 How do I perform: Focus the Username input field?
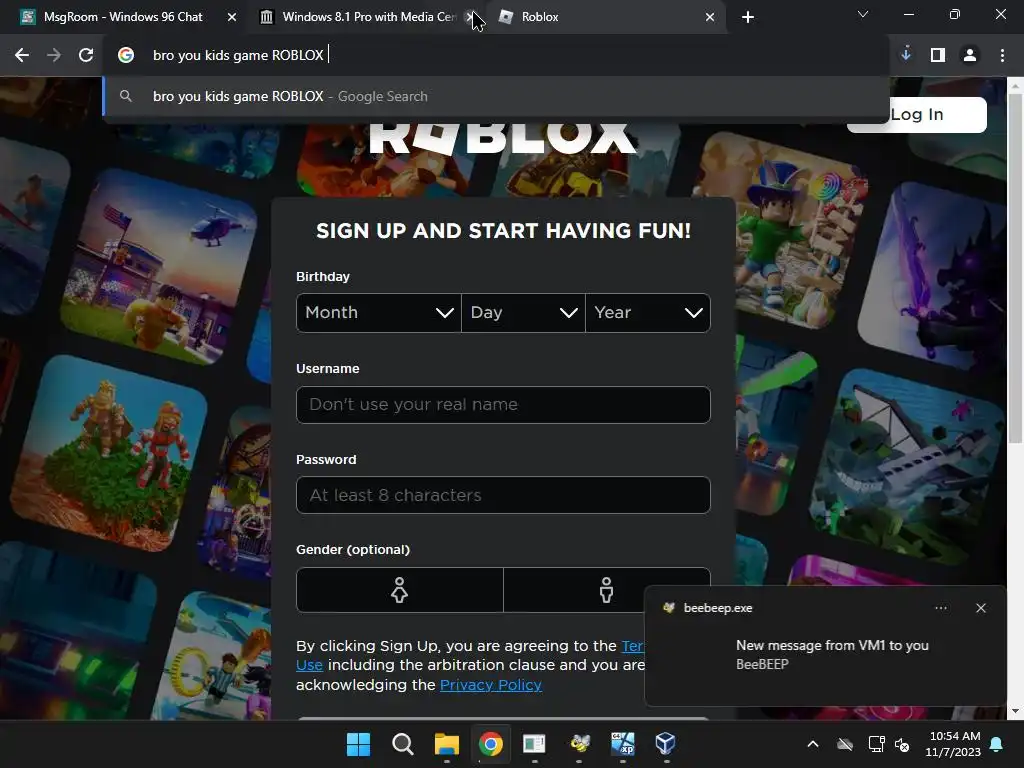[x=503, y=405]
